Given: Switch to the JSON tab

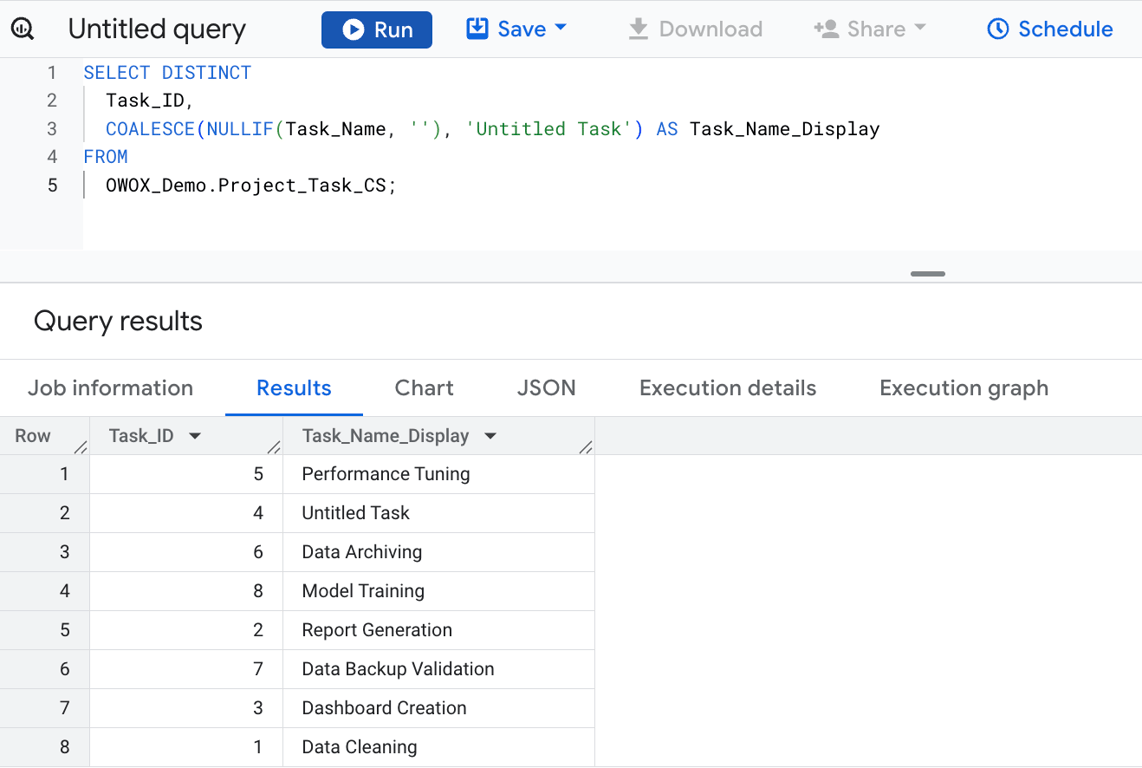Looking at the screenshot, I should click(546, 388).
